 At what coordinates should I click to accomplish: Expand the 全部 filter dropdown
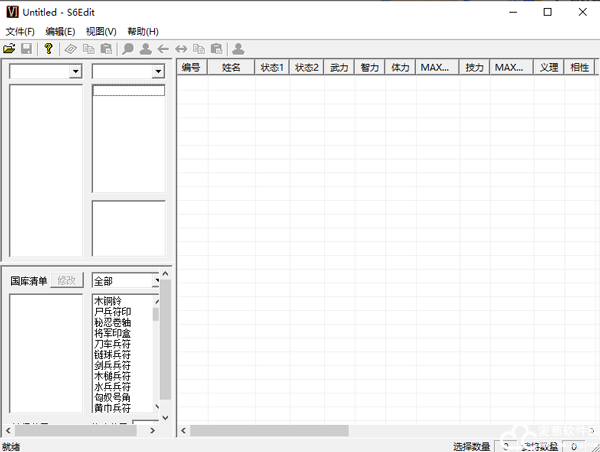[156, 281]
